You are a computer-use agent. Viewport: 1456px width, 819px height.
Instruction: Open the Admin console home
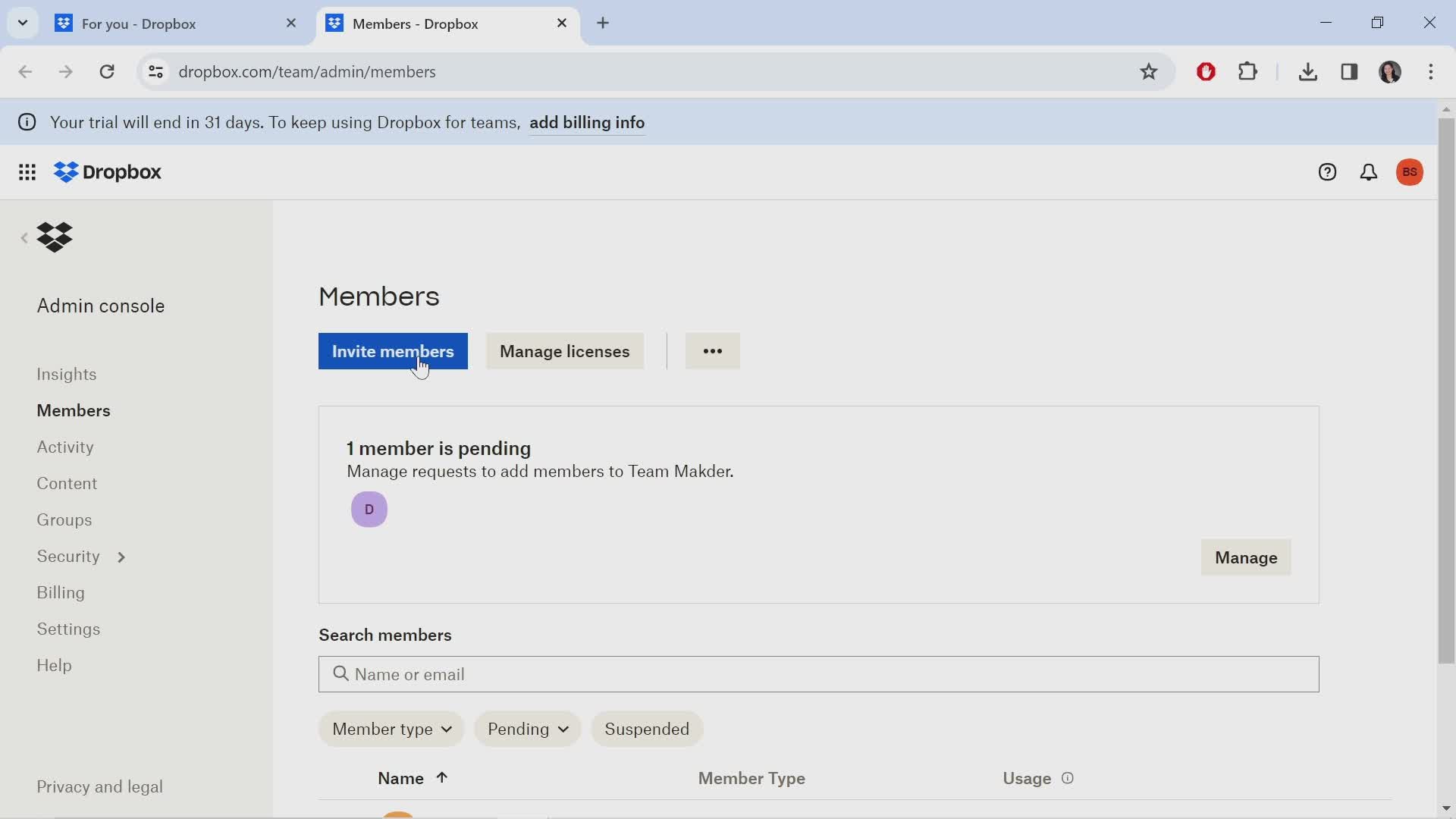[101, 305]
